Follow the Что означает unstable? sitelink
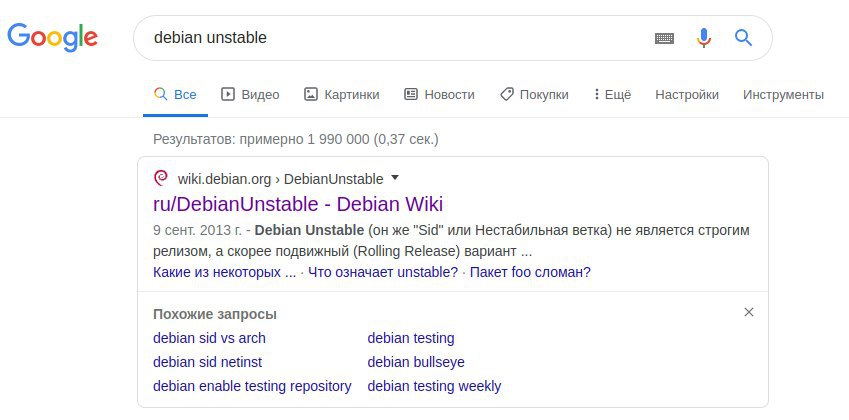Image resolution: width=849 pixels, height=420 pixels. click(383, 272)
